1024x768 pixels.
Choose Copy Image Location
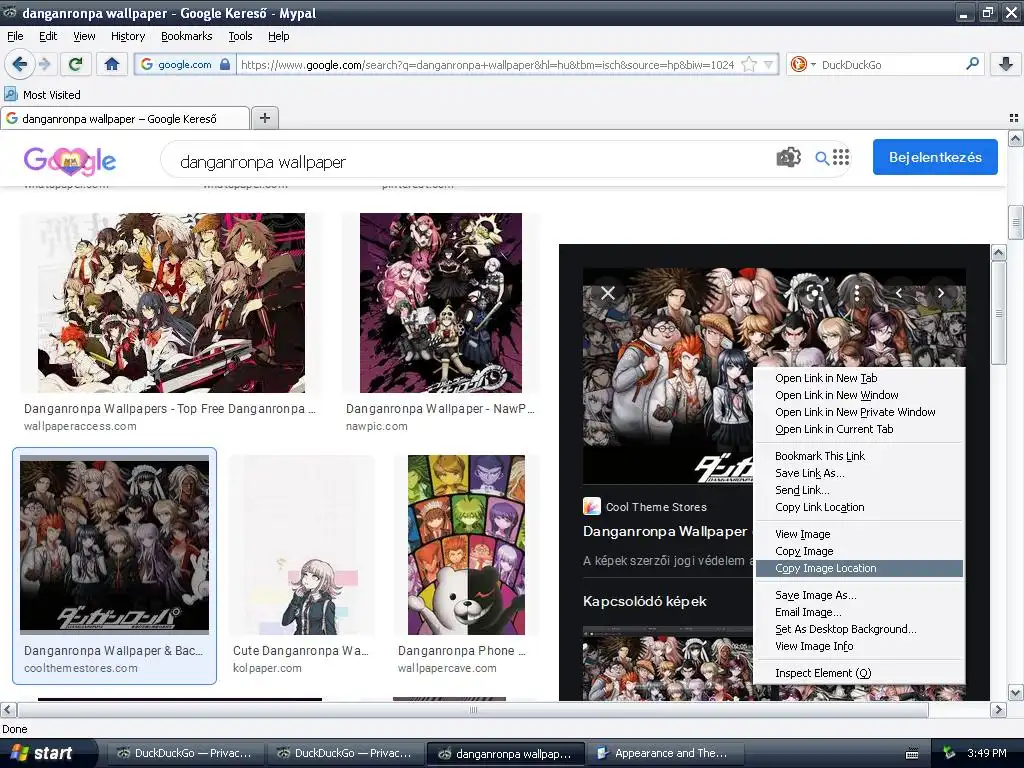[x=859, y=568]
